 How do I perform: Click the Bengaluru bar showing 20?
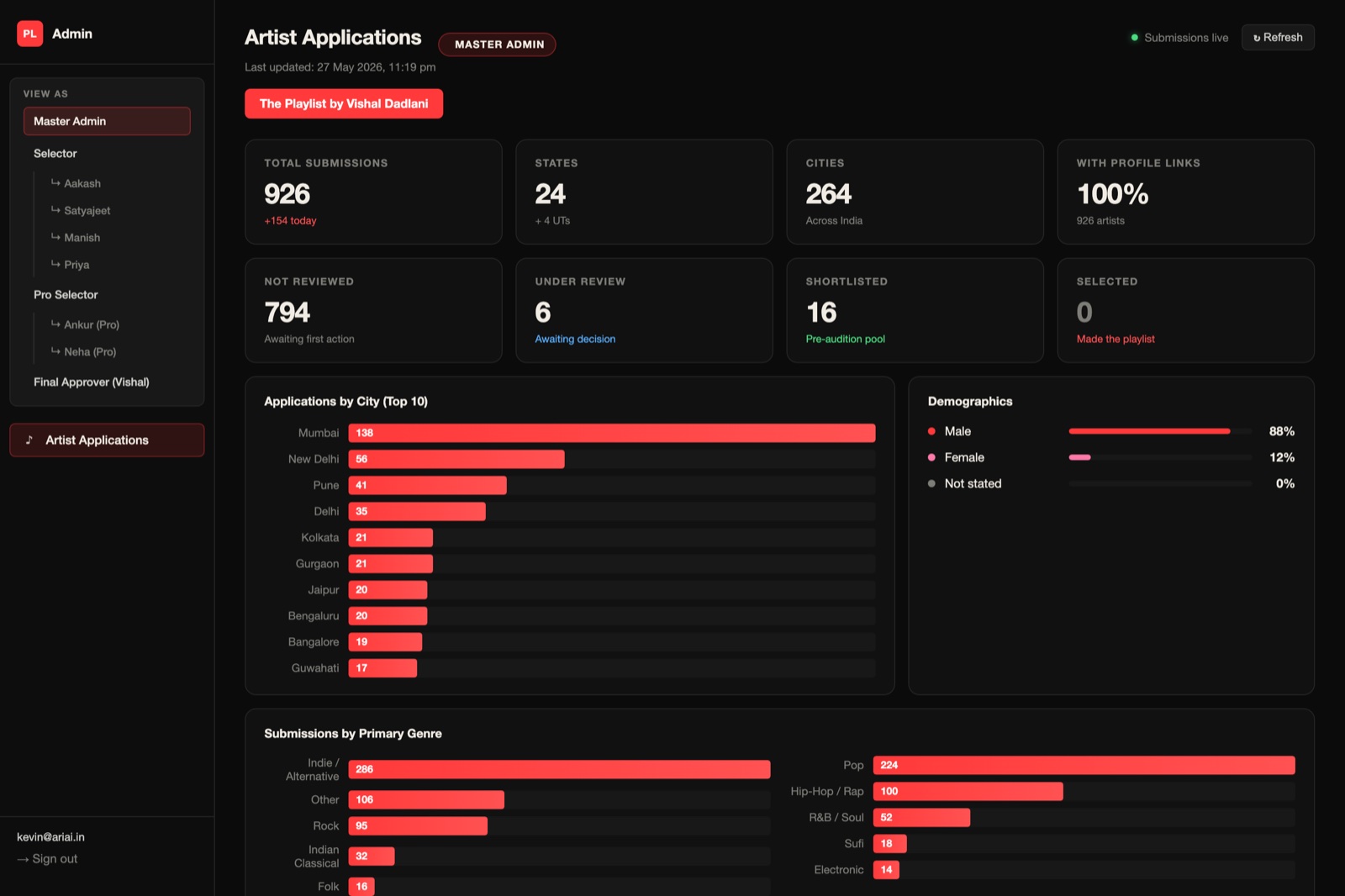(388, 615)
